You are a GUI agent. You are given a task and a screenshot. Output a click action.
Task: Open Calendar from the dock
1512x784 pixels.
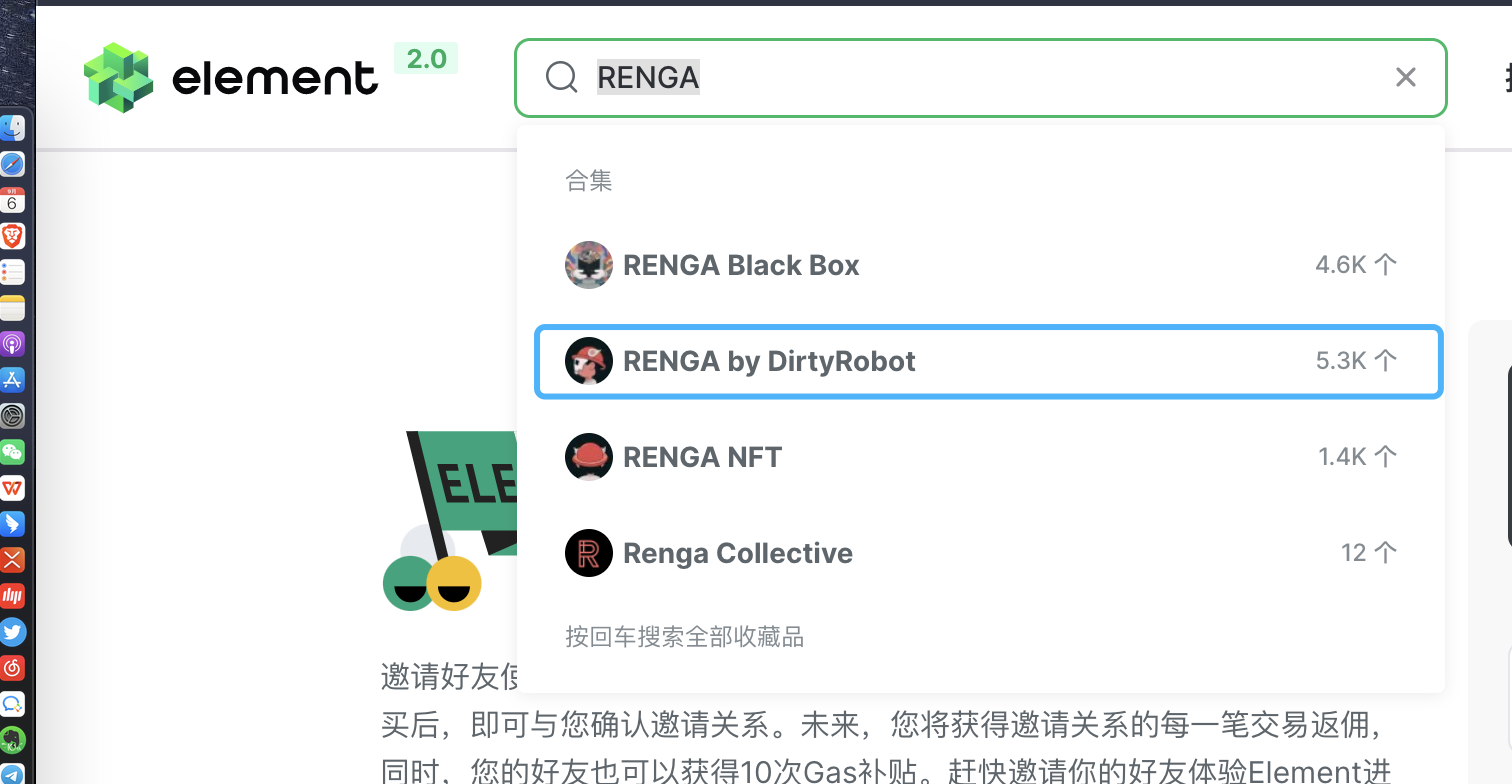tap(12, 200)
